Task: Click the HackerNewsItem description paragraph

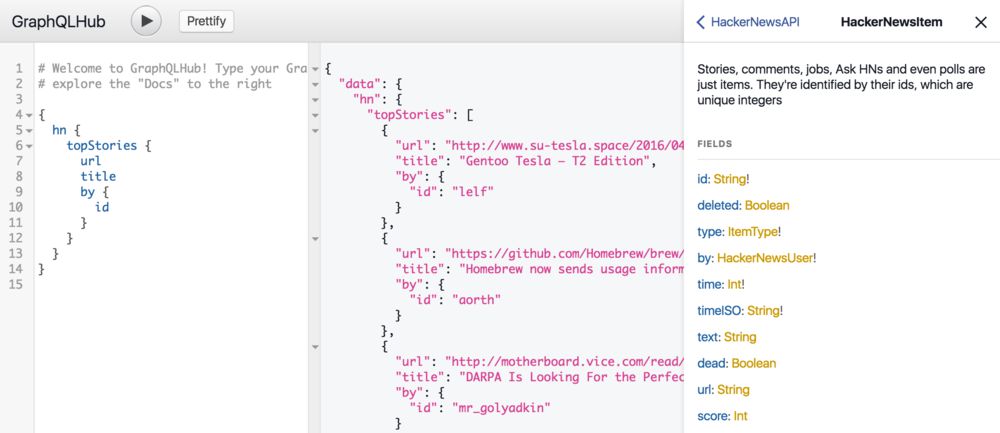Action: pyautogui.click(x=841, y=84)
